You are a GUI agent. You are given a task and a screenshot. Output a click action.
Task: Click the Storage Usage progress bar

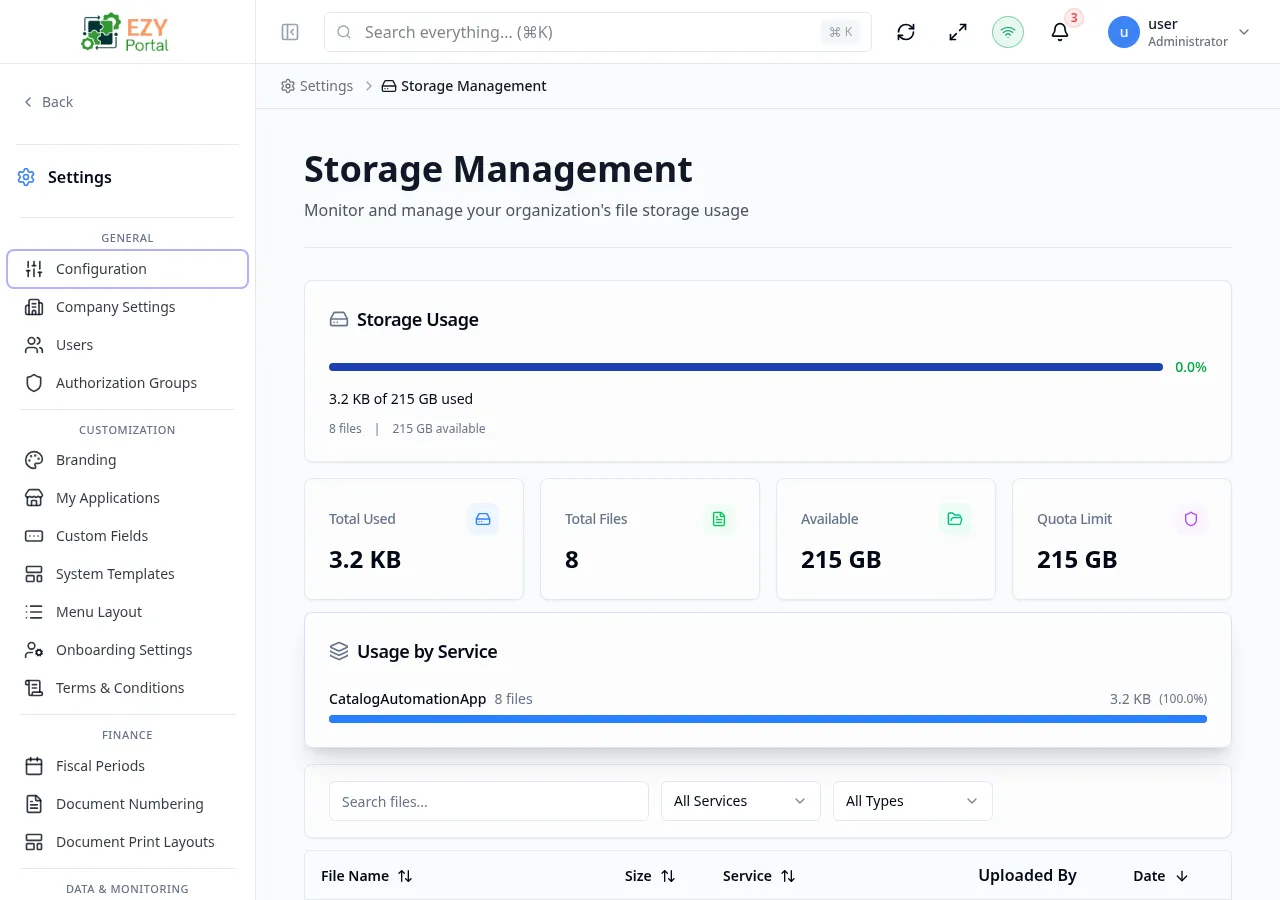pos(746,367)
